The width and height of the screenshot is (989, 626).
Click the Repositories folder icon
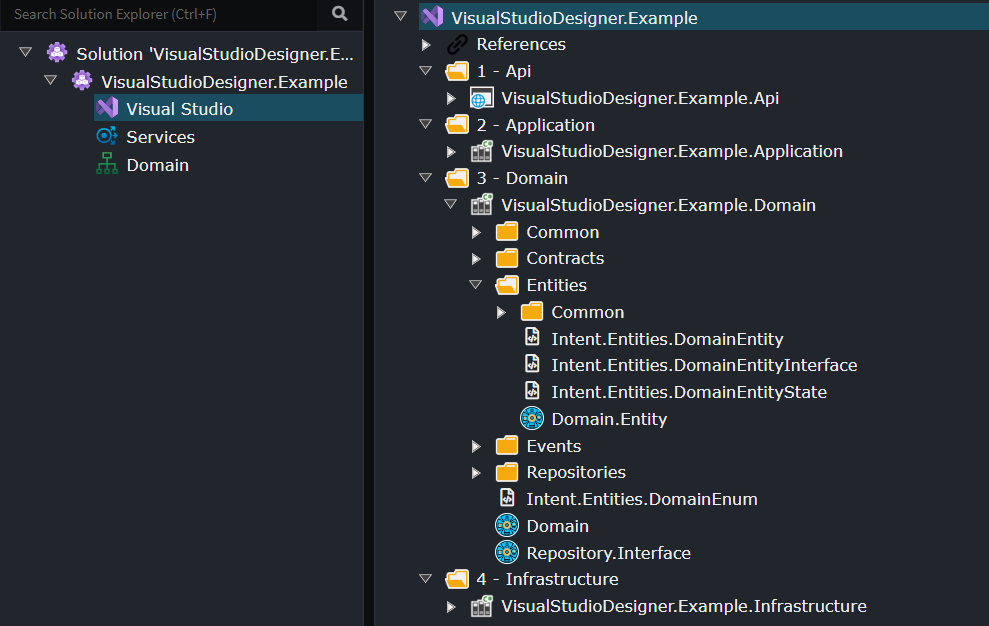click(x=507, y=472)
